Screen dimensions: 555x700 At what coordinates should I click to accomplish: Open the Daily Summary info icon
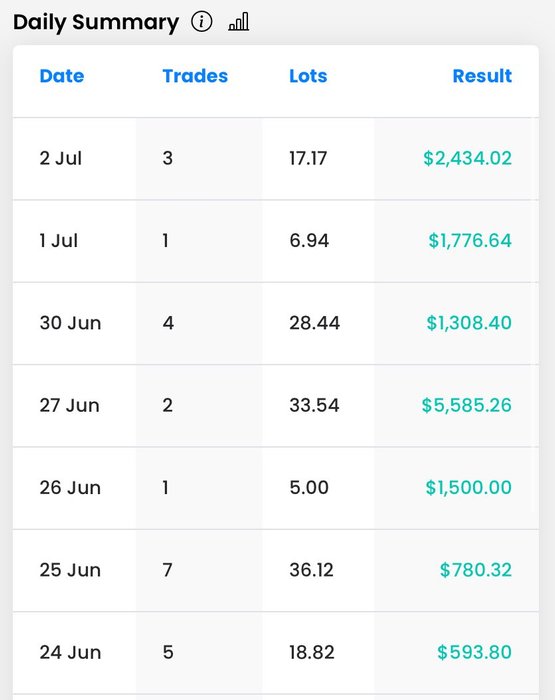click(201, 21)
